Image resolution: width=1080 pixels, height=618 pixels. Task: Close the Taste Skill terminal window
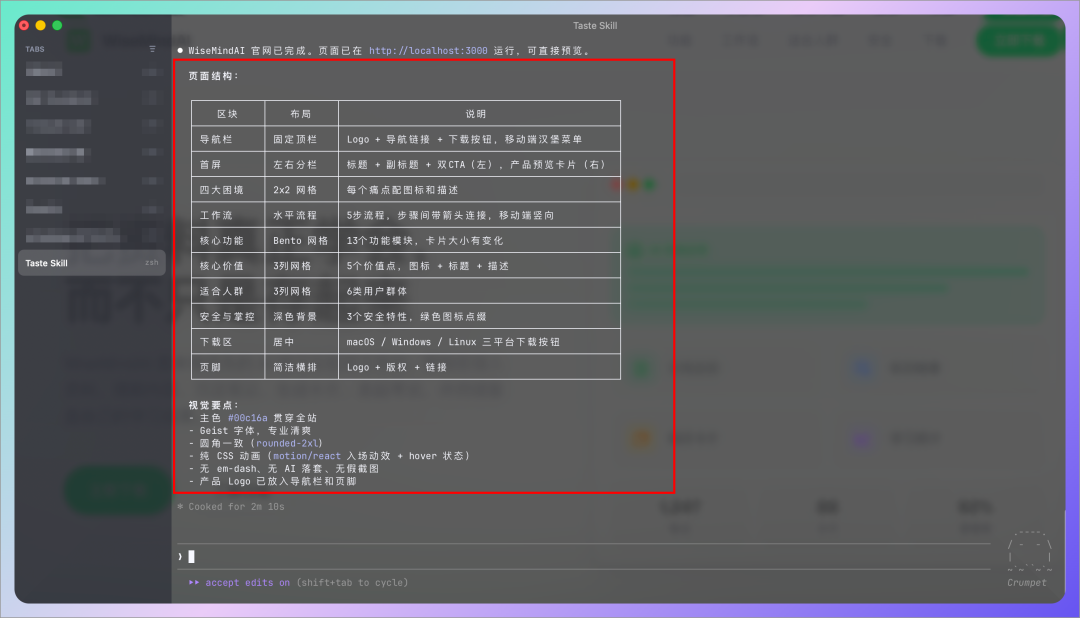[24, 25]
